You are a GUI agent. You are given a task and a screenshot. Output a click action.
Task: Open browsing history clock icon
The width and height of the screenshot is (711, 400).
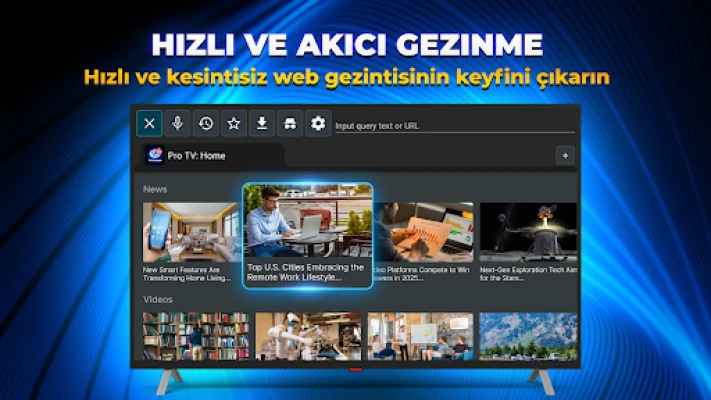[x=205, y=123]
